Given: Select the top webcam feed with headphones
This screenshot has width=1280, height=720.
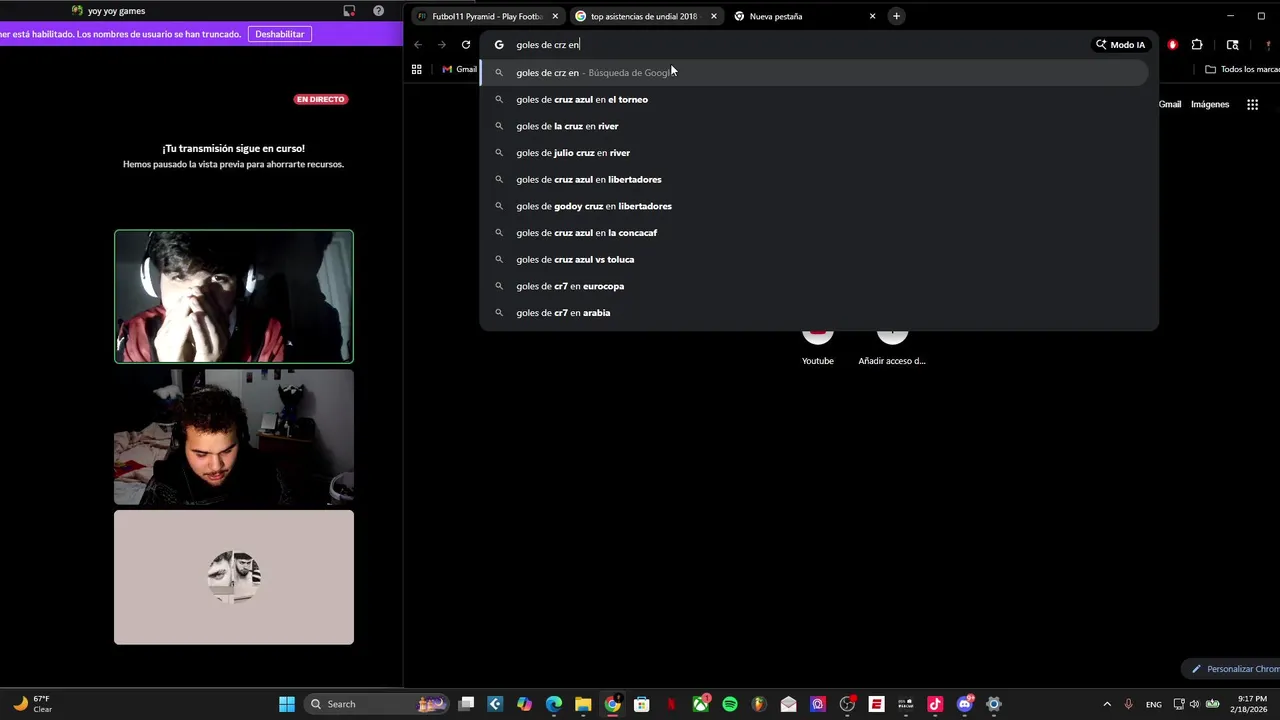Looking at the screenshot, I should [234, 297].
